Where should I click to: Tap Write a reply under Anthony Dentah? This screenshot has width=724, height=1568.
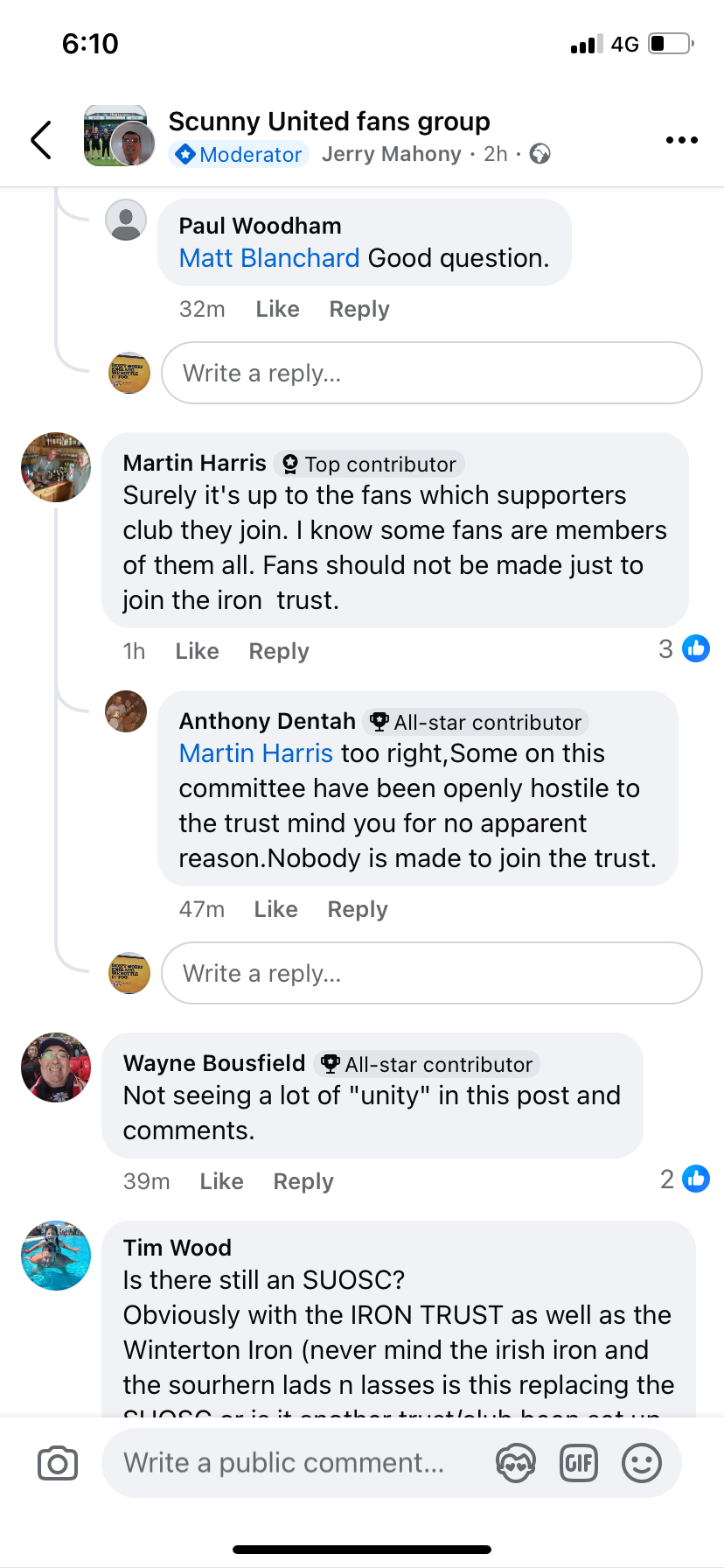click(x=431, y=973)
